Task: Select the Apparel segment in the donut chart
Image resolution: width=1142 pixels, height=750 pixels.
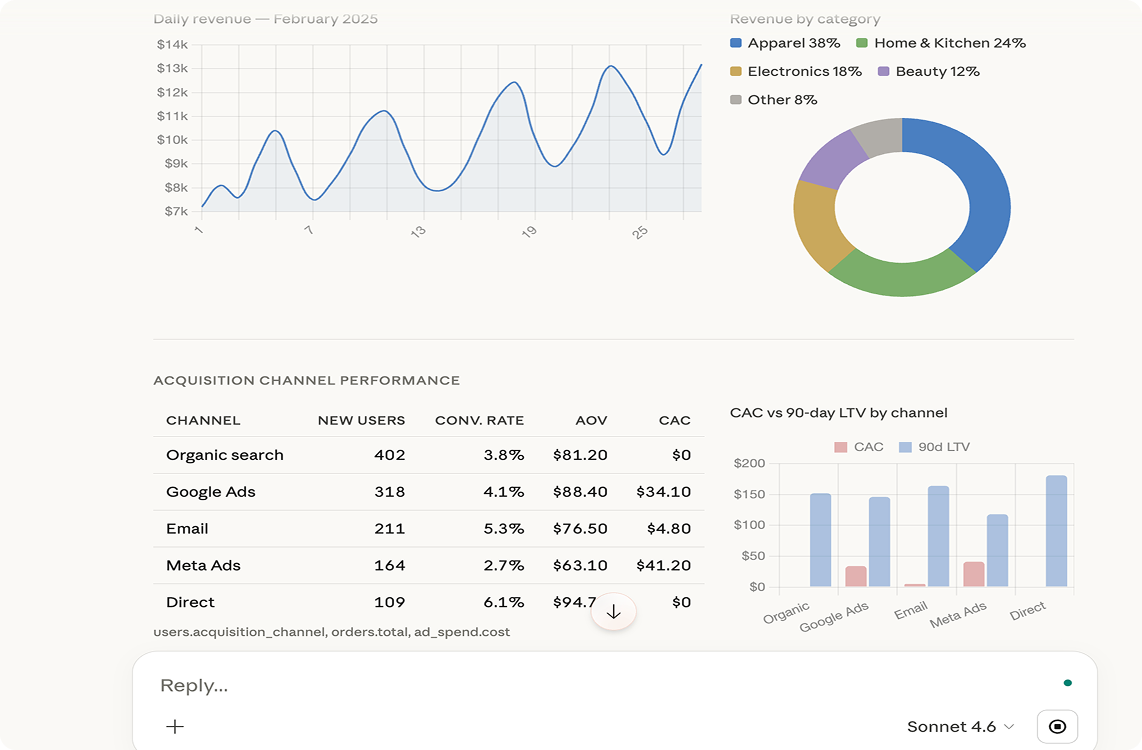Action: coord(985,200)
